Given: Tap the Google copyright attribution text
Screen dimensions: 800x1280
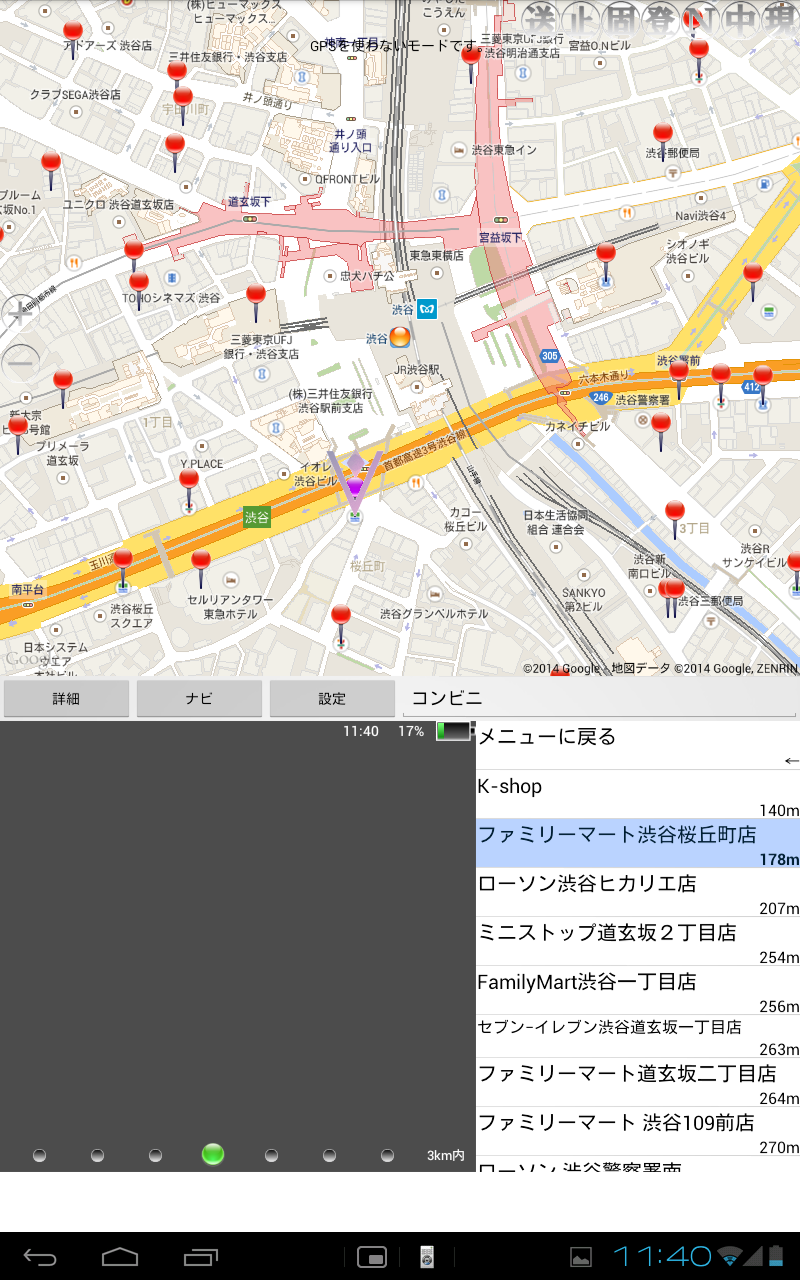Looking at the screenshot, I should click(x=660, y=668).
